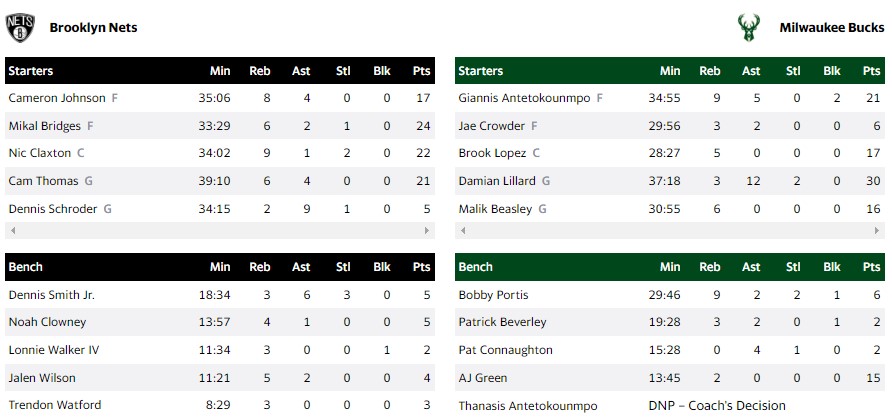The image size is (892, 418).
Task: Click left scroll arrow under Nets starters table
Action: [x=11, y=230]
